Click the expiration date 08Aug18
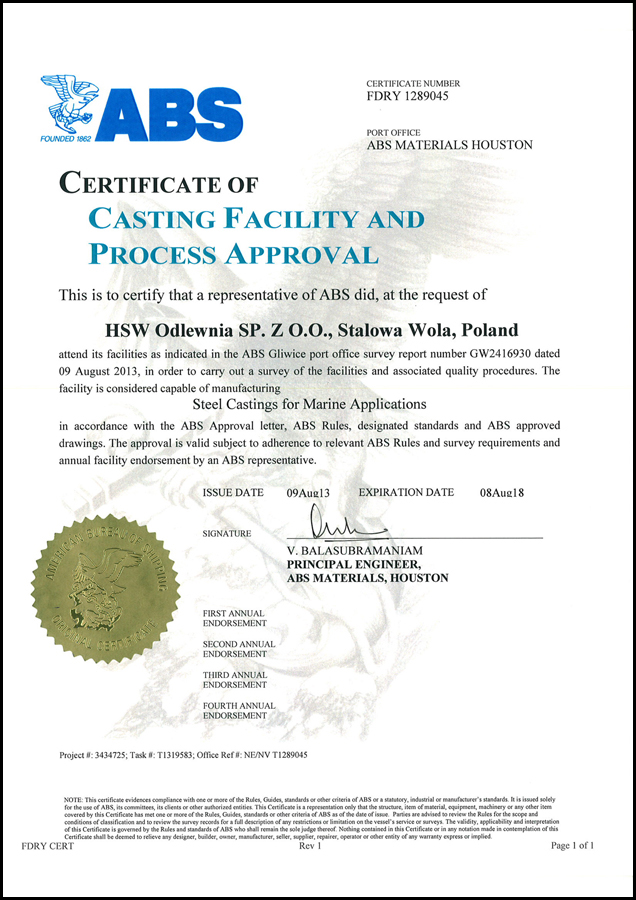 pos(501,493)
